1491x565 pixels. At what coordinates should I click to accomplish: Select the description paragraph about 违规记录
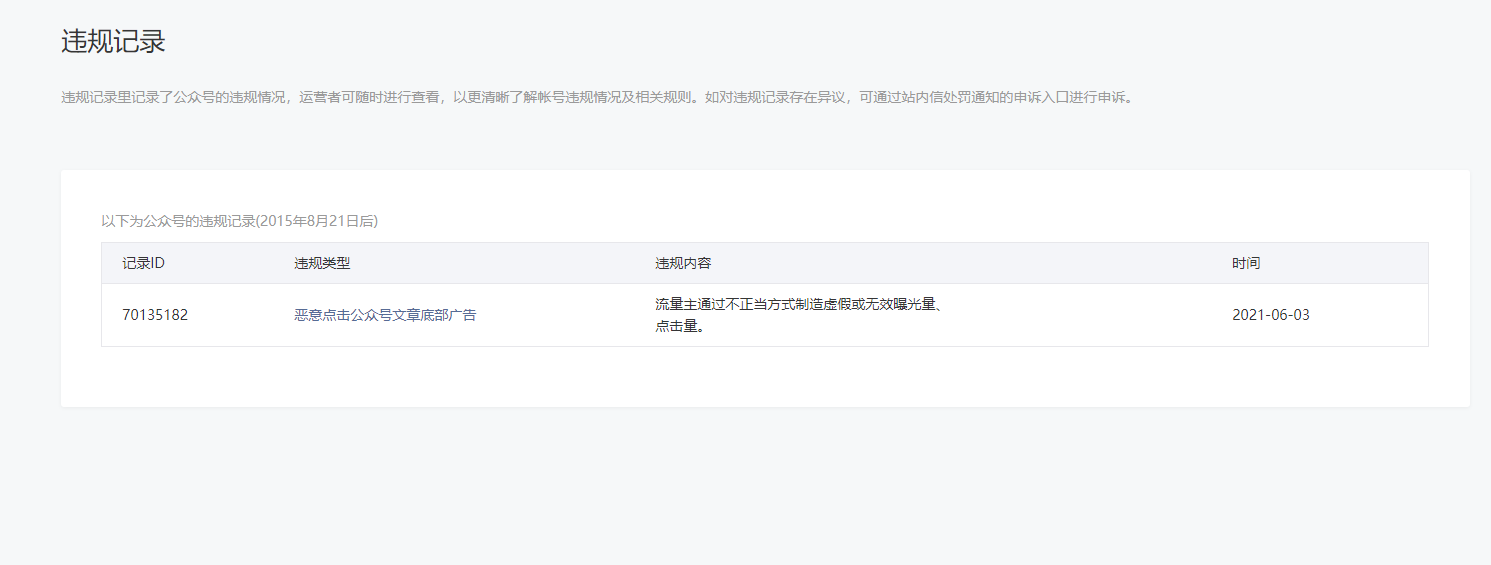599,98
